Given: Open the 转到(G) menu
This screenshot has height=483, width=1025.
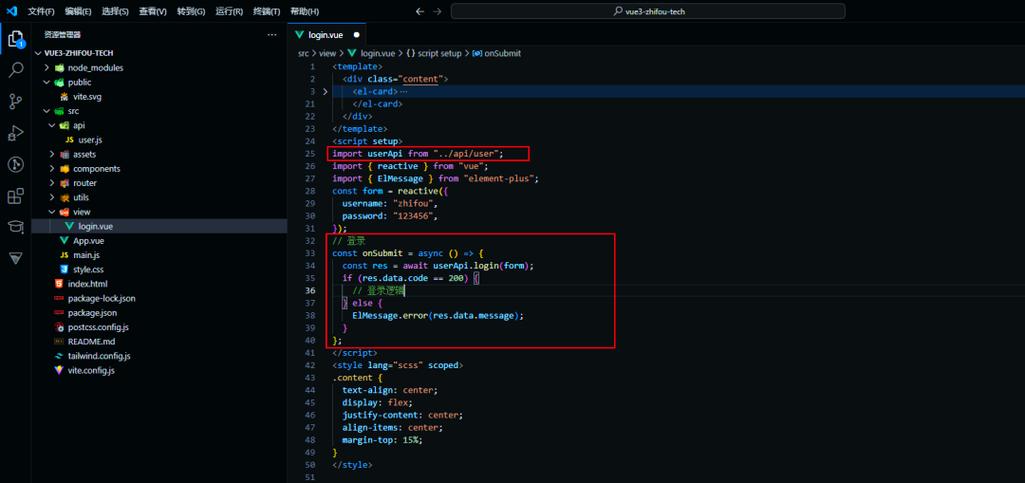Looking at the screenshot, I should [190, 12].
